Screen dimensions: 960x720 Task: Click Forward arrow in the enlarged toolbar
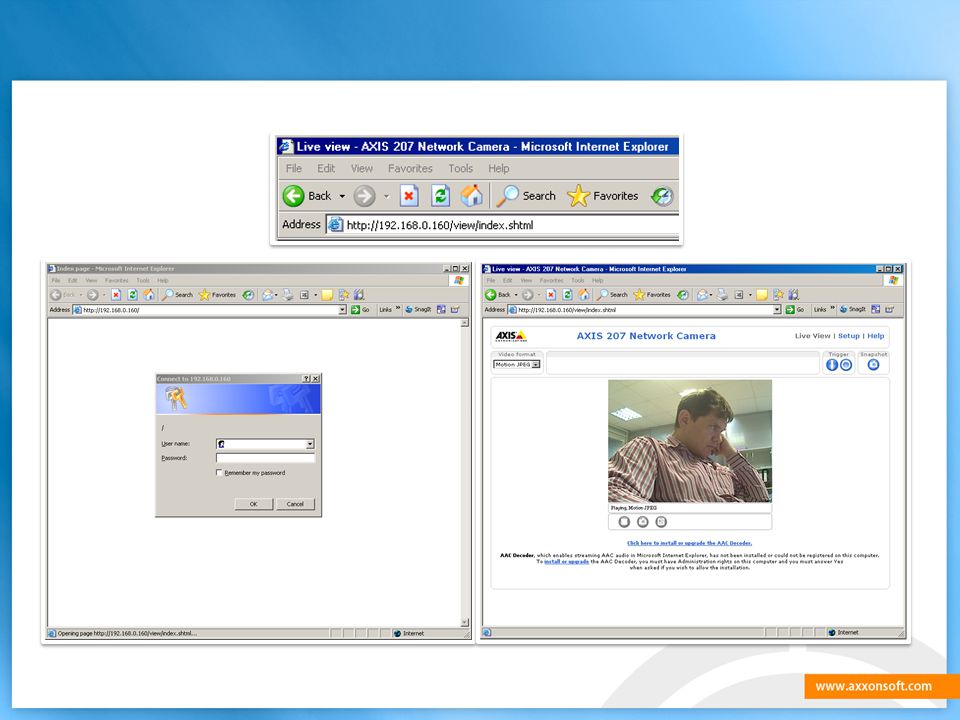coord(364,196)
